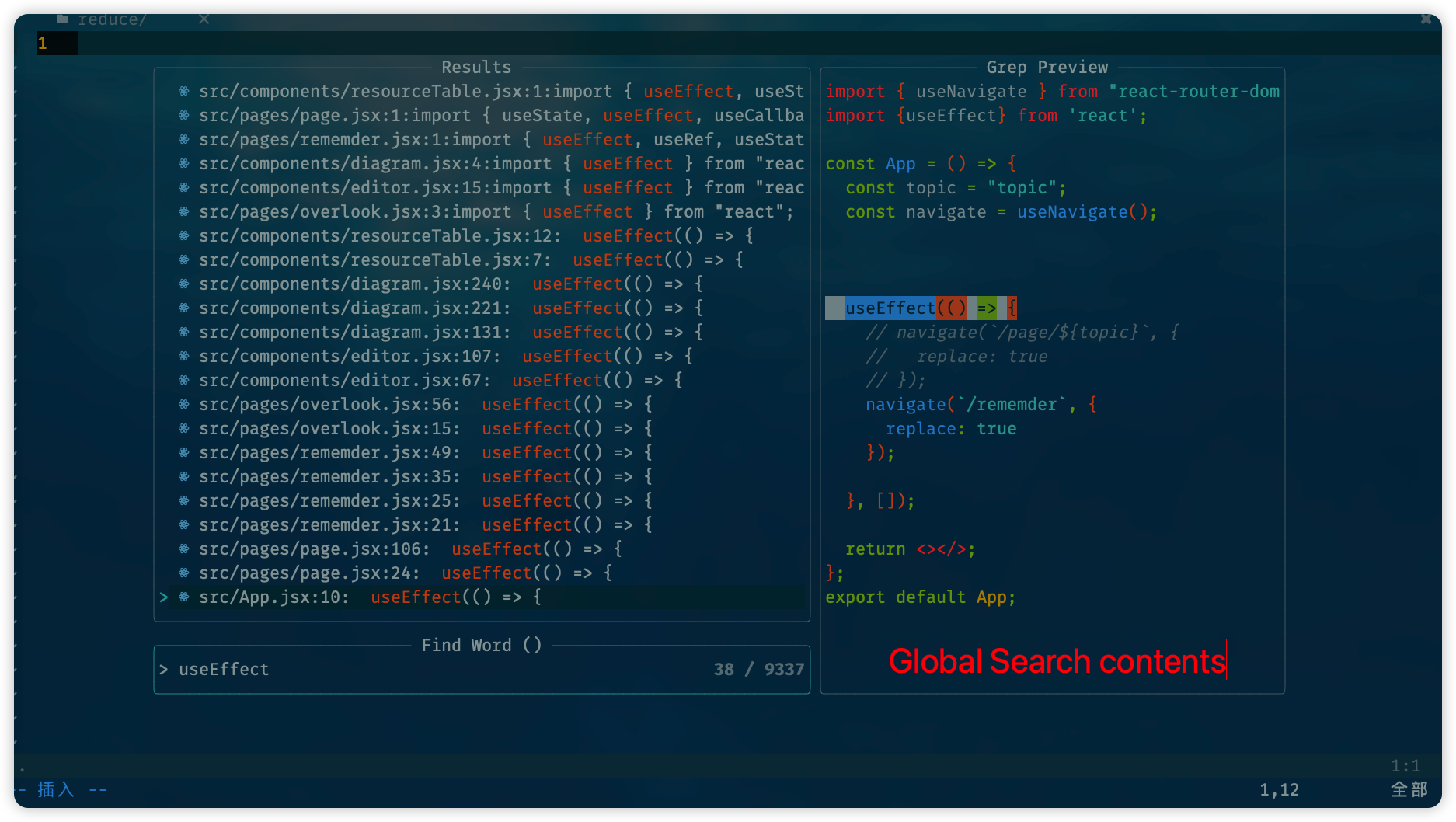
Task: Click line number 1 in the gutter
Action: [43, 43]
